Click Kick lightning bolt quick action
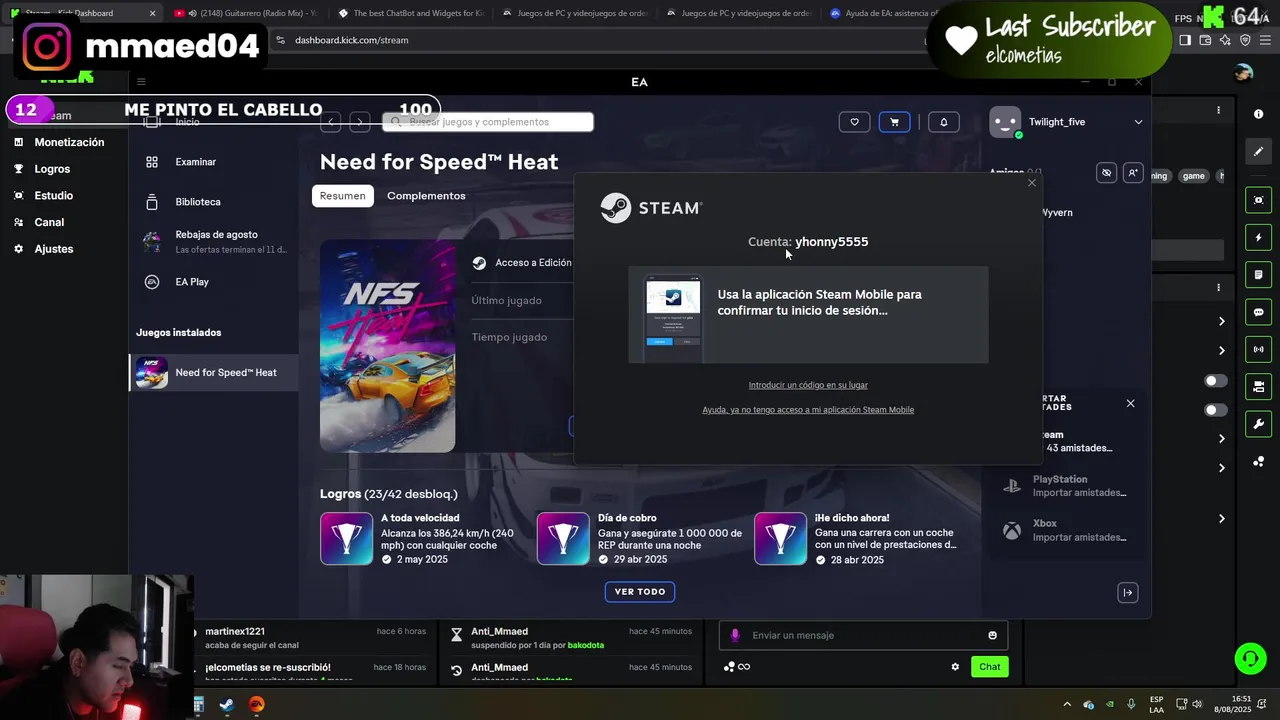Viewport: 1280px width, 720px height. (x=1258, y=238)
